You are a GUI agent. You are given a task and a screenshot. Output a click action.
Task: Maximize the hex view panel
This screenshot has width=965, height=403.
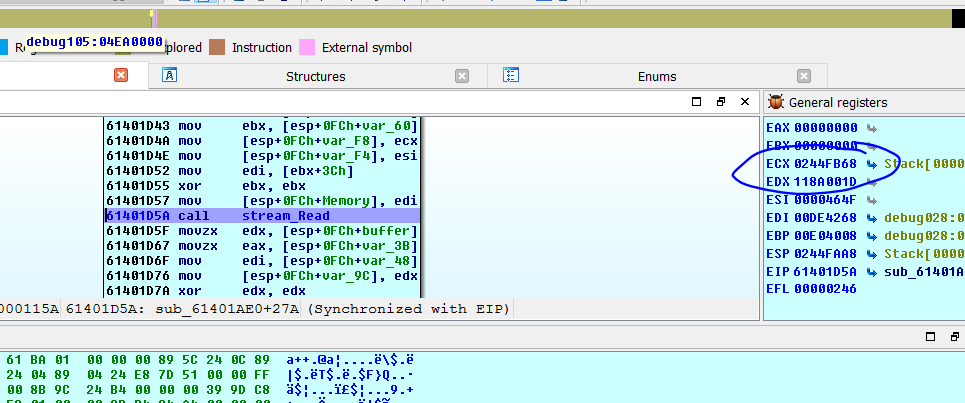[929, 337]
